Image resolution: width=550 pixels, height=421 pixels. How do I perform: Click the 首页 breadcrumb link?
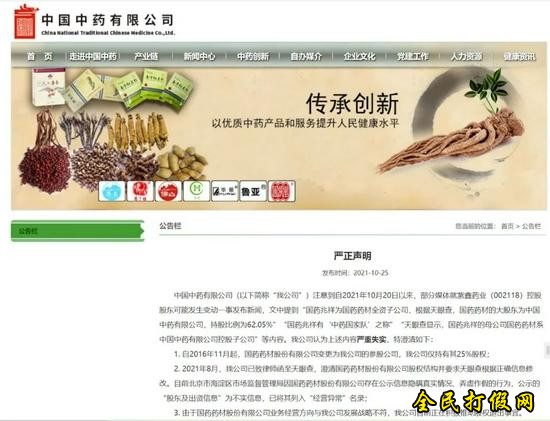[x=507, y=226]
